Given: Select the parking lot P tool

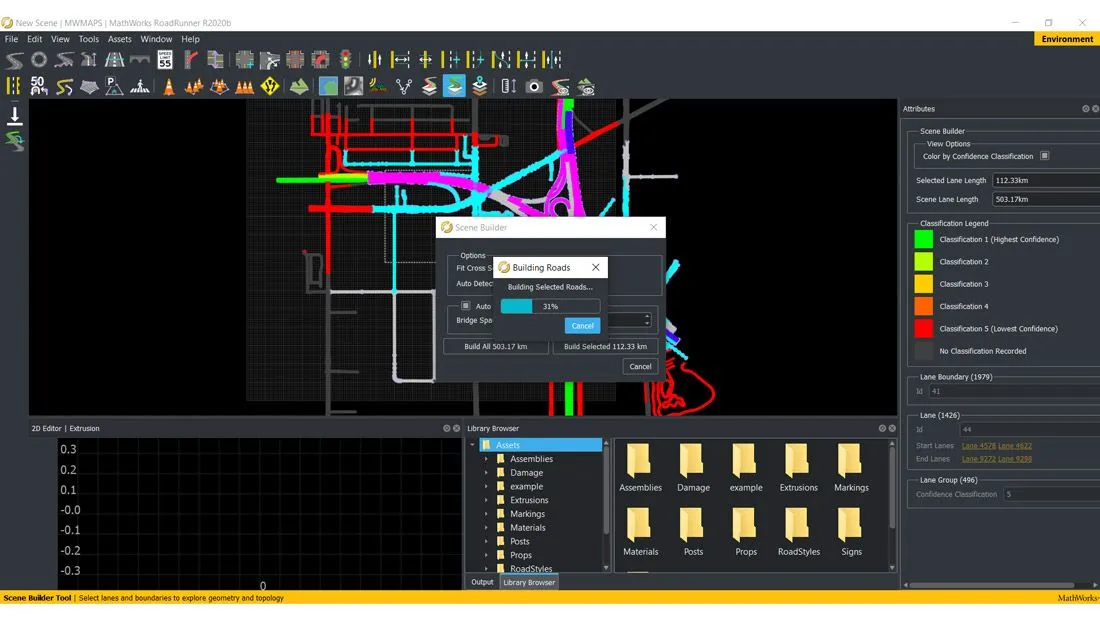Looking at the screenshot, I should (114, 86).
